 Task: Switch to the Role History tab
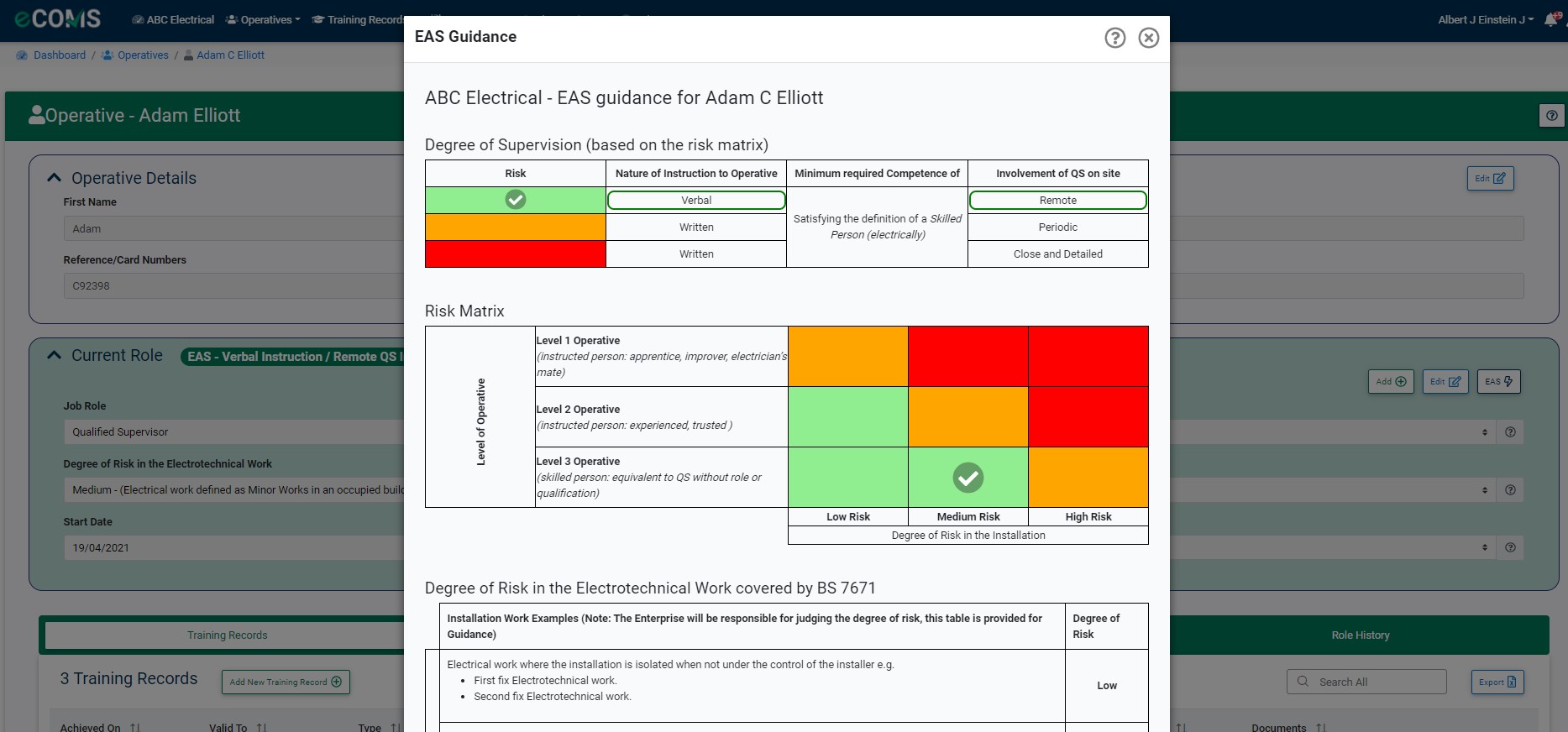(x=1360, y=635)
